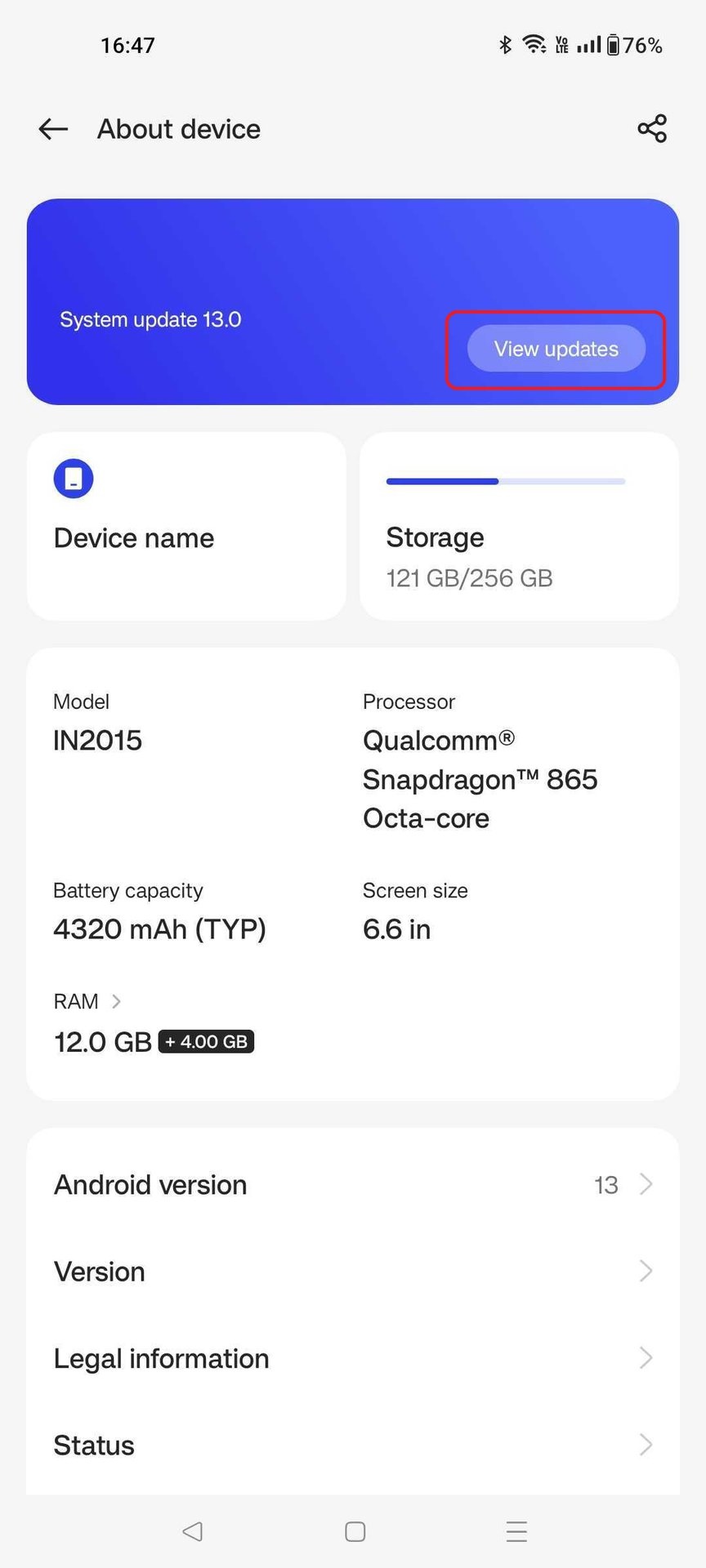Tap the blue device name icon
Viewport: 706px width, 1568px height.
pos(74,479)
